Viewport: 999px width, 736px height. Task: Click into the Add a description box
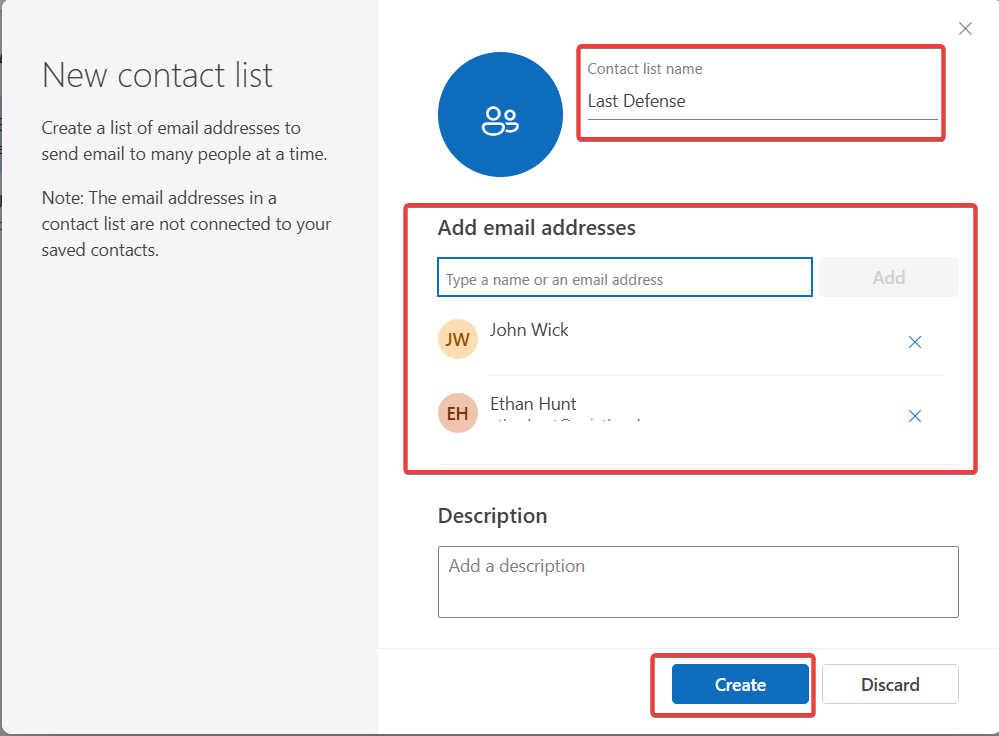[x=698, y=581]
